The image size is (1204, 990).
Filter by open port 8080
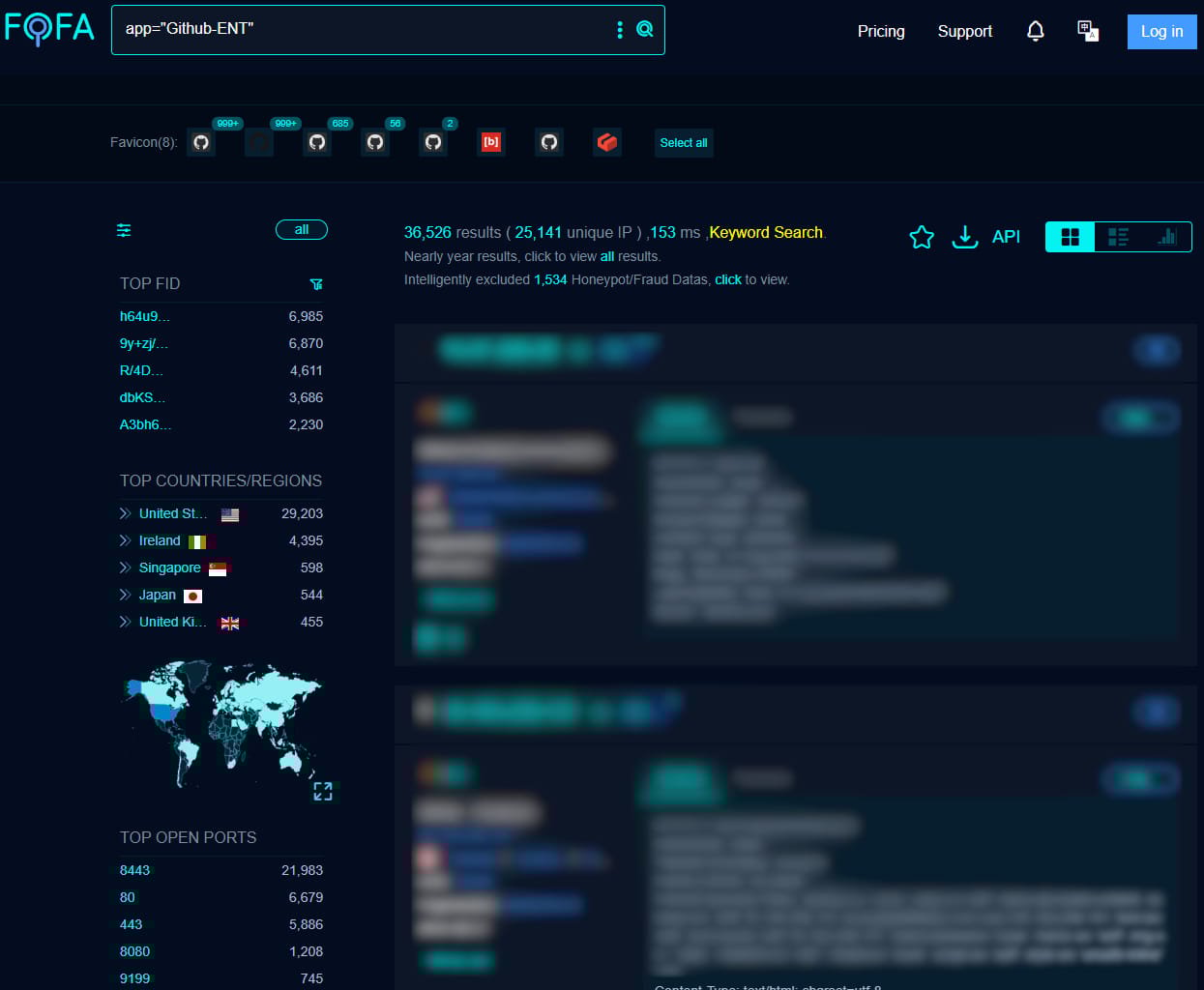coord(134,951)
